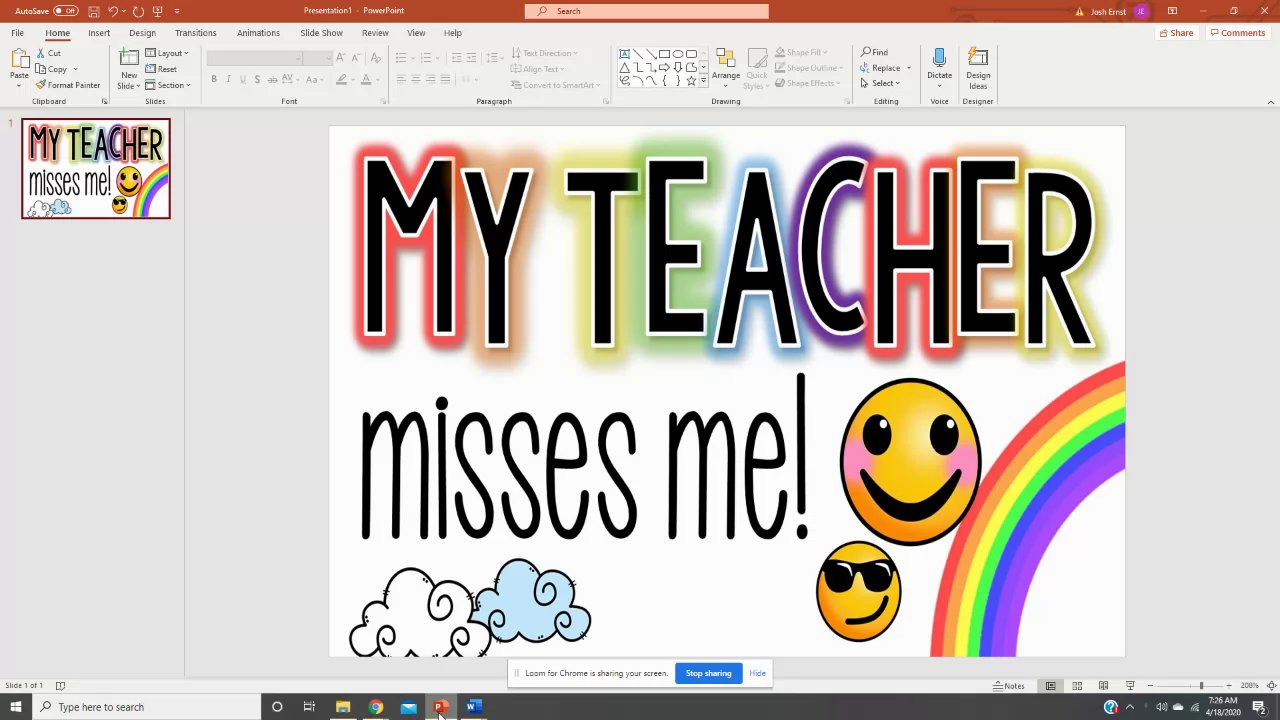Select the Text Box shape in gallery
Viewport: 1280px width, 720px height.
624,54
